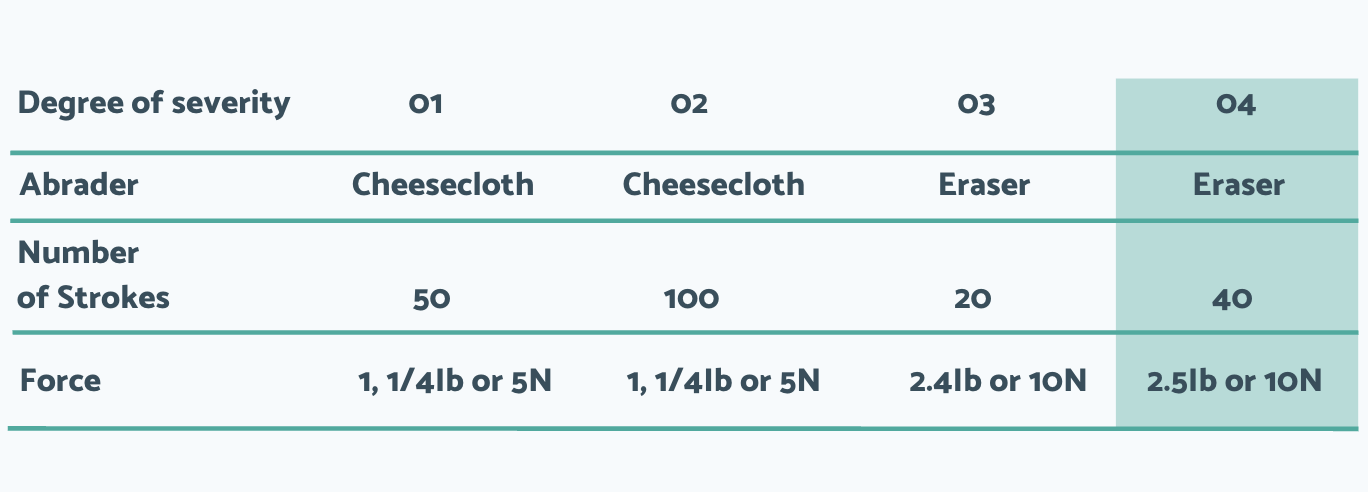
Task: Click the 20 strokes cell
Action: click(x=972, y=299)
